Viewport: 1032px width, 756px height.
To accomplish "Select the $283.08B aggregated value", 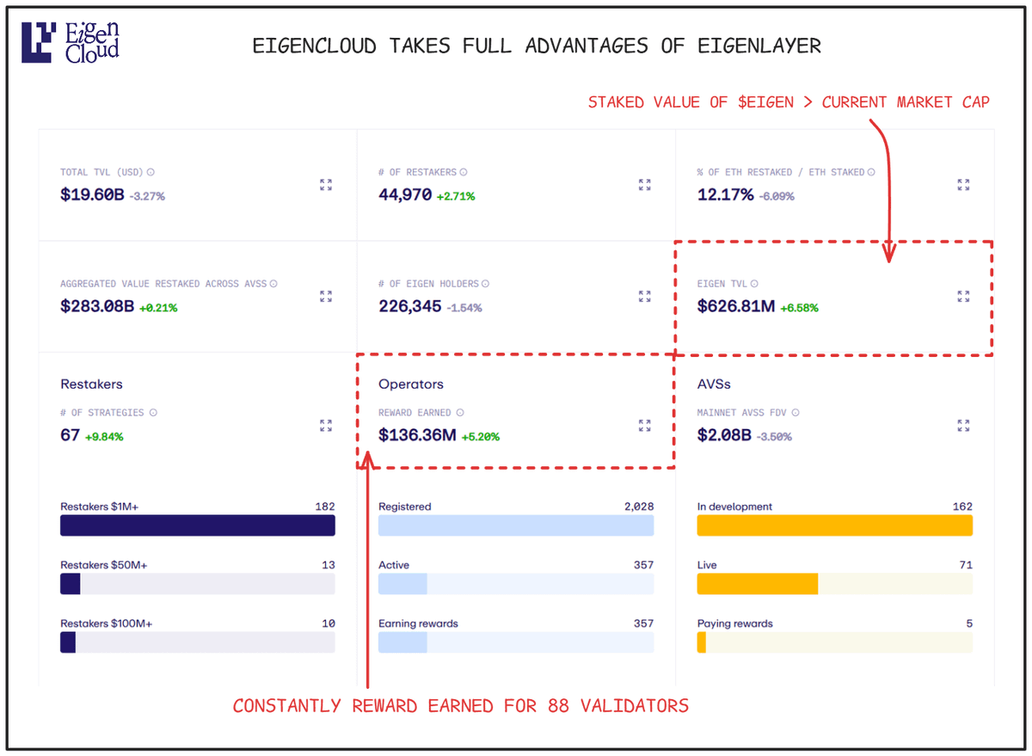I will 97,307.
